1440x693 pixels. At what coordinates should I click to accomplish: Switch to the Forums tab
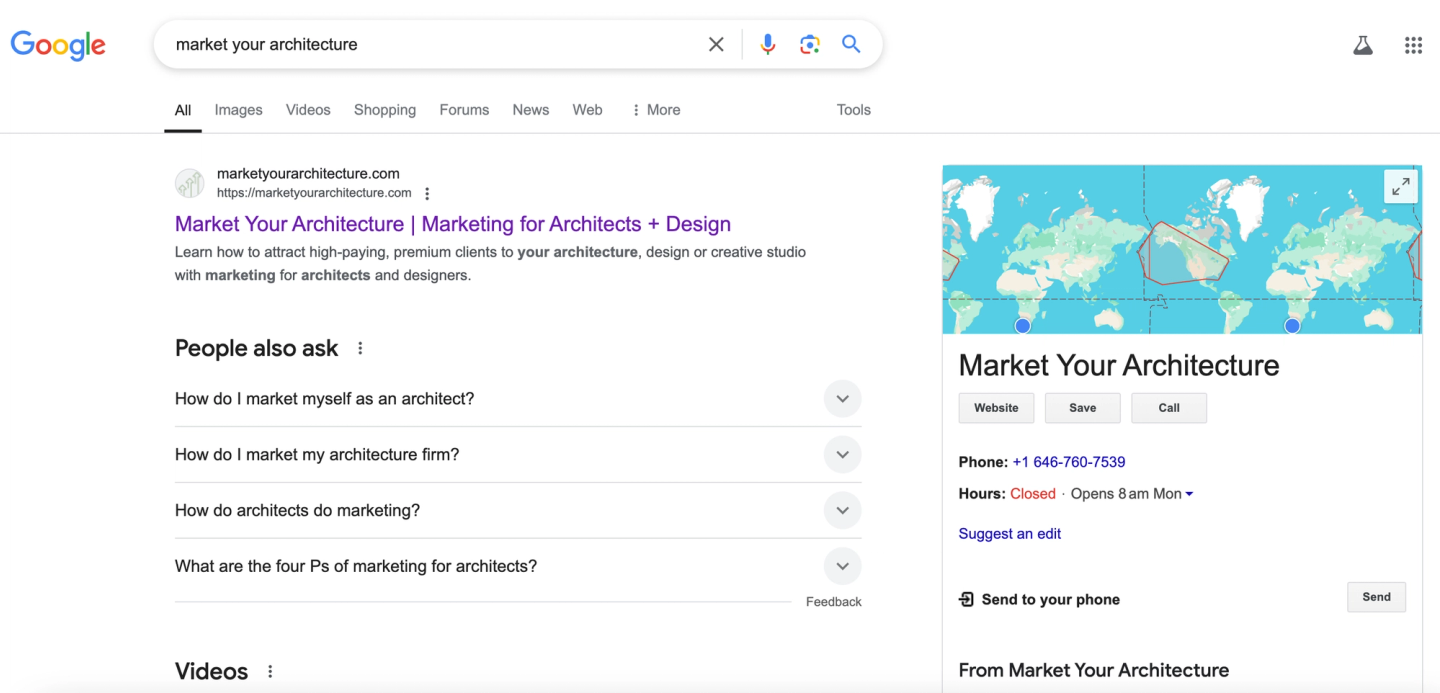464,110
